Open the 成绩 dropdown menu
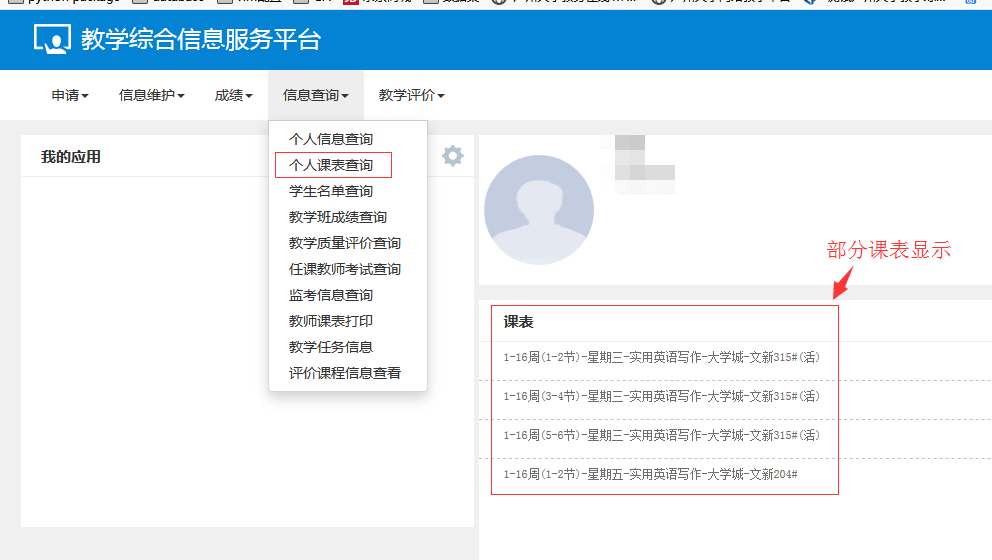The width and height of the screenshot is (992, 560). [x=233, y=96]
